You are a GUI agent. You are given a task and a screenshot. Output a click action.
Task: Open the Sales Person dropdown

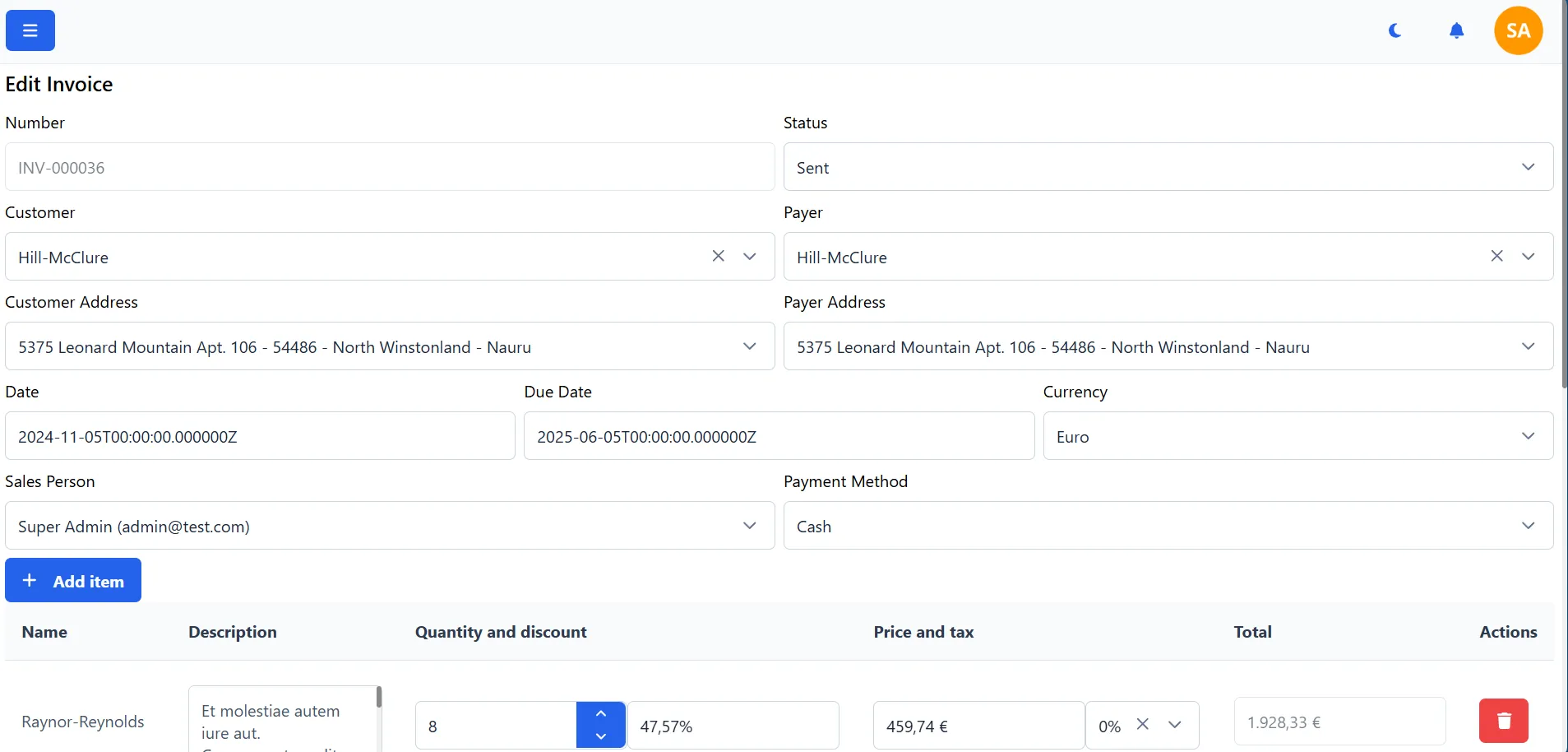[x=749, y=526]
